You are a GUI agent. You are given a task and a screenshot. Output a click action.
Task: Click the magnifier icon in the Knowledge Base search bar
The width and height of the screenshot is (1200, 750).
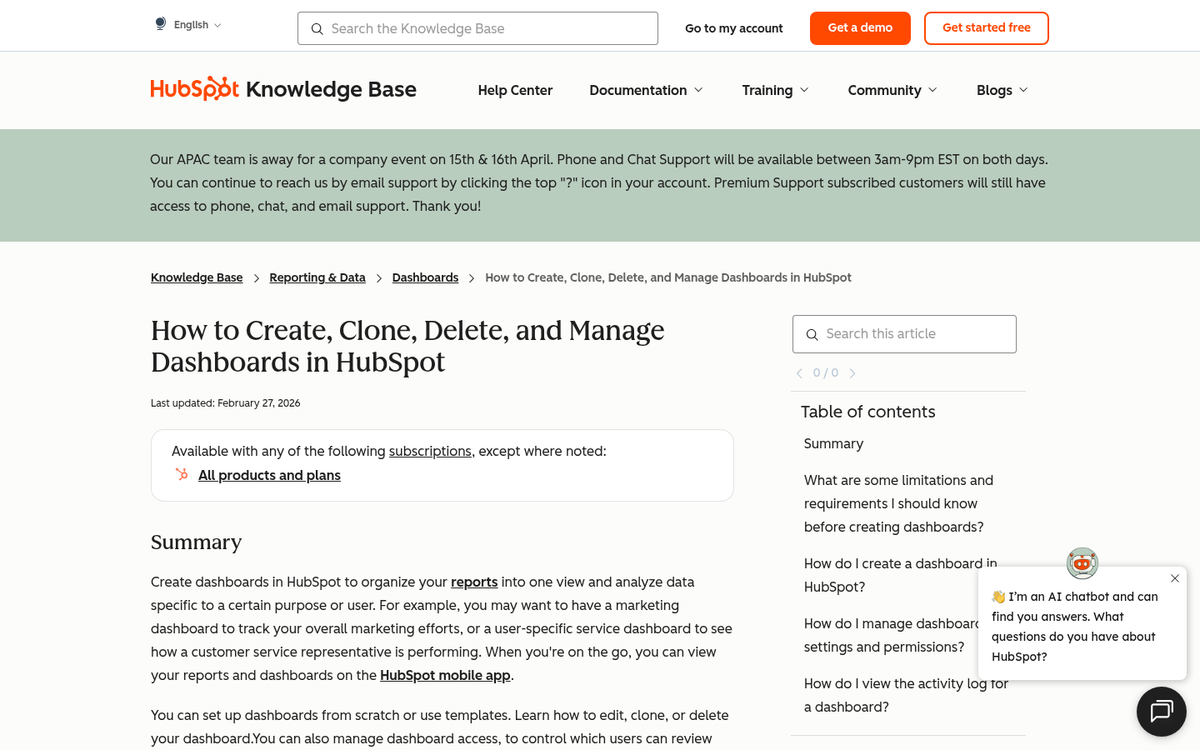(x=317, y=29)
